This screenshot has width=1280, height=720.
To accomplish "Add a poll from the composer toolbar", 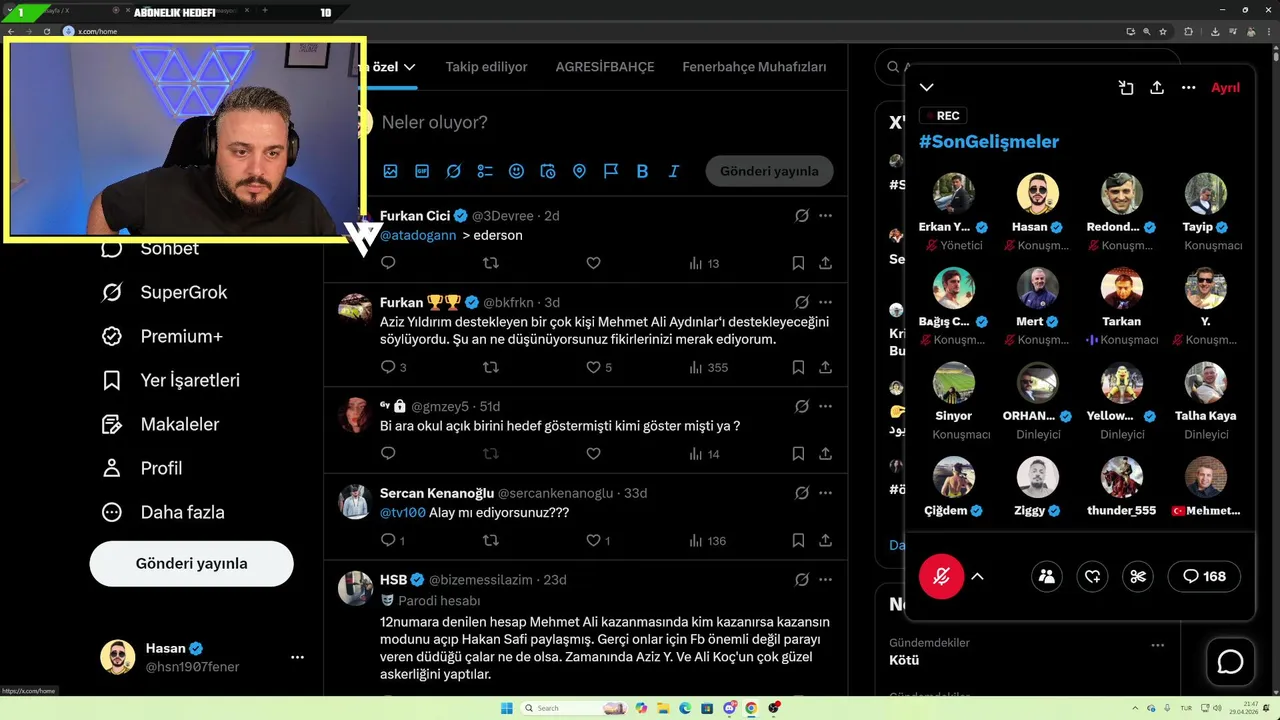I will tap(485, 171).
